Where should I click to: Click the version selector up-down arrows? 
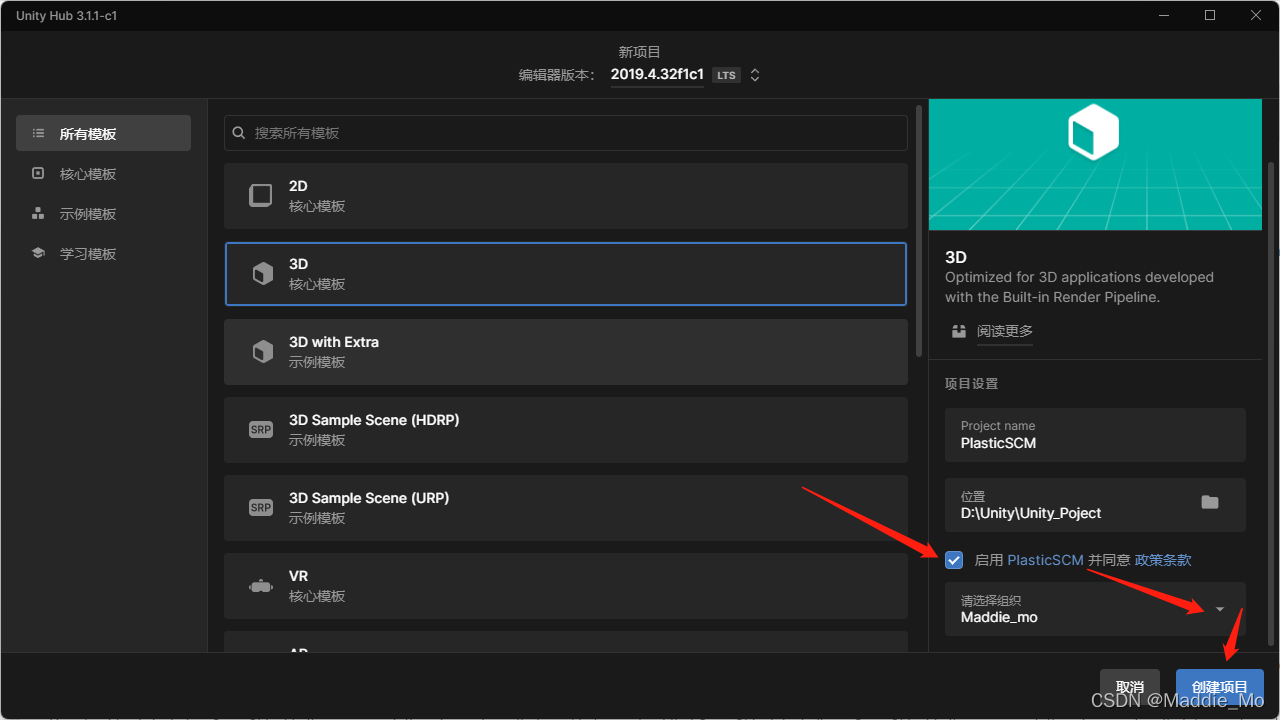click(x=755, y=75)
